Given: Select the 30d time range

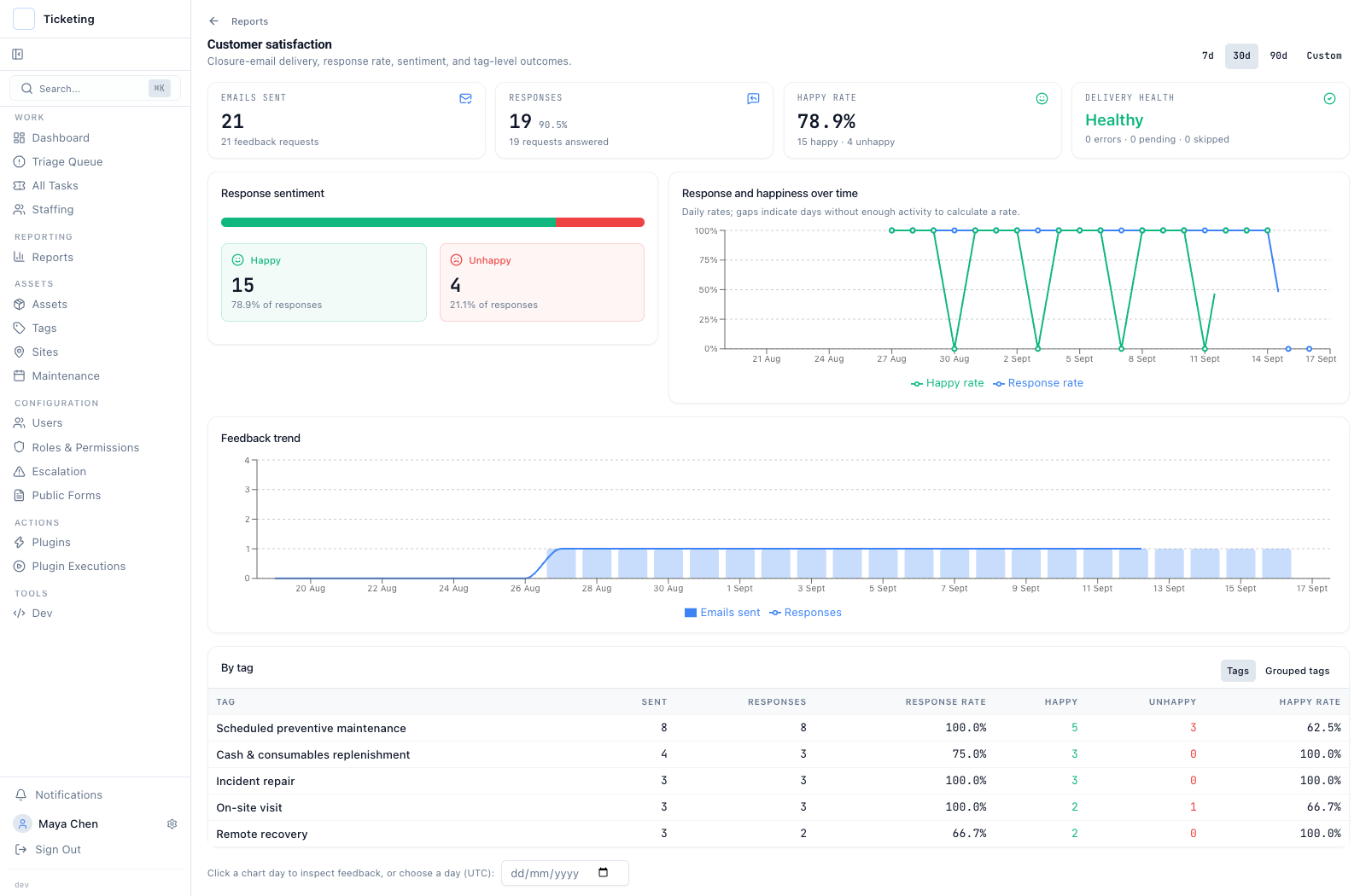Looking at the screenshot, I should (x=1242, y=56).
